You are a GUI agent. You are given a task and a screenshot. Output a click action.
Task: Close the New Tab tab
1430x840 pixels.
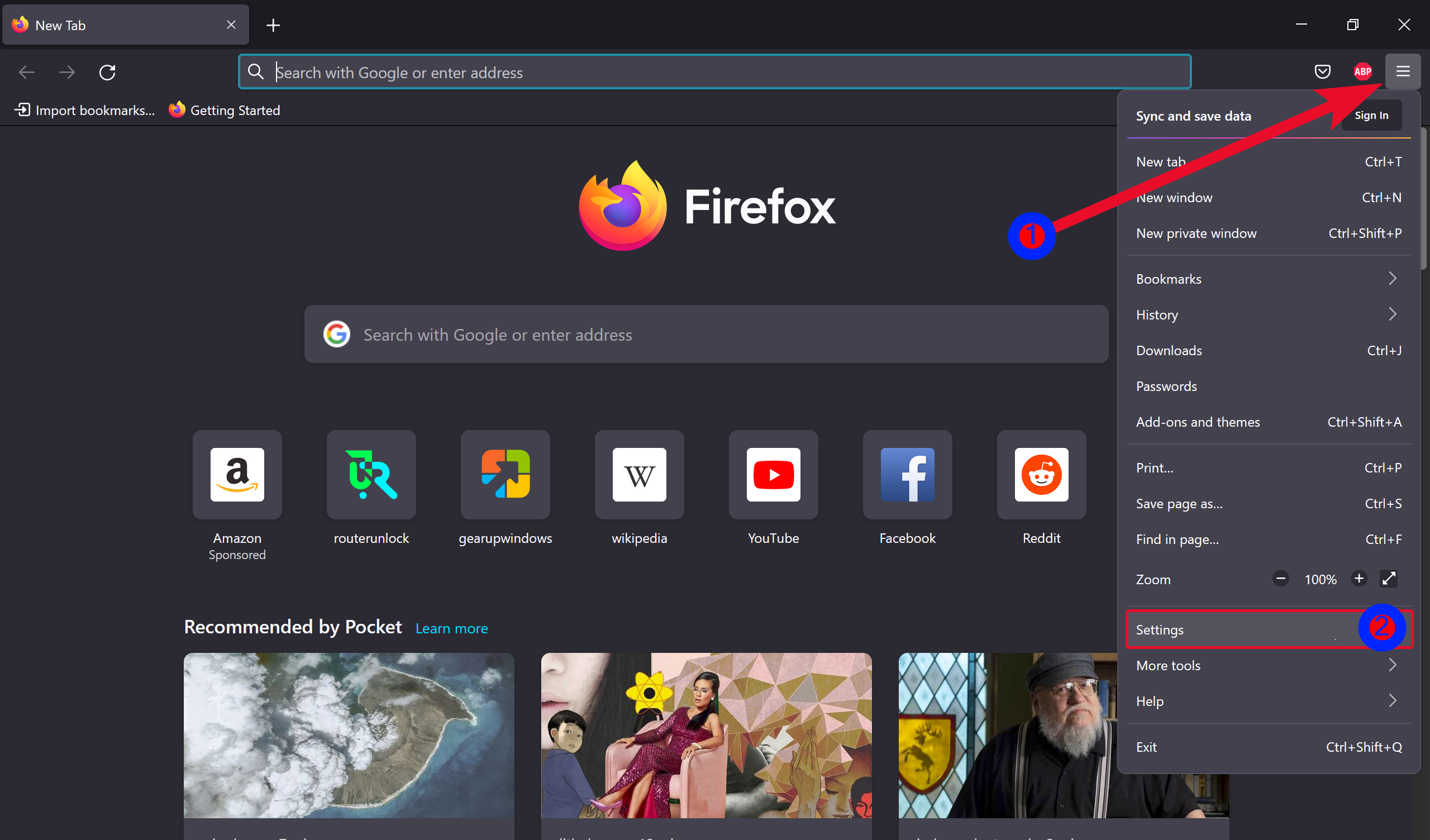231,25
